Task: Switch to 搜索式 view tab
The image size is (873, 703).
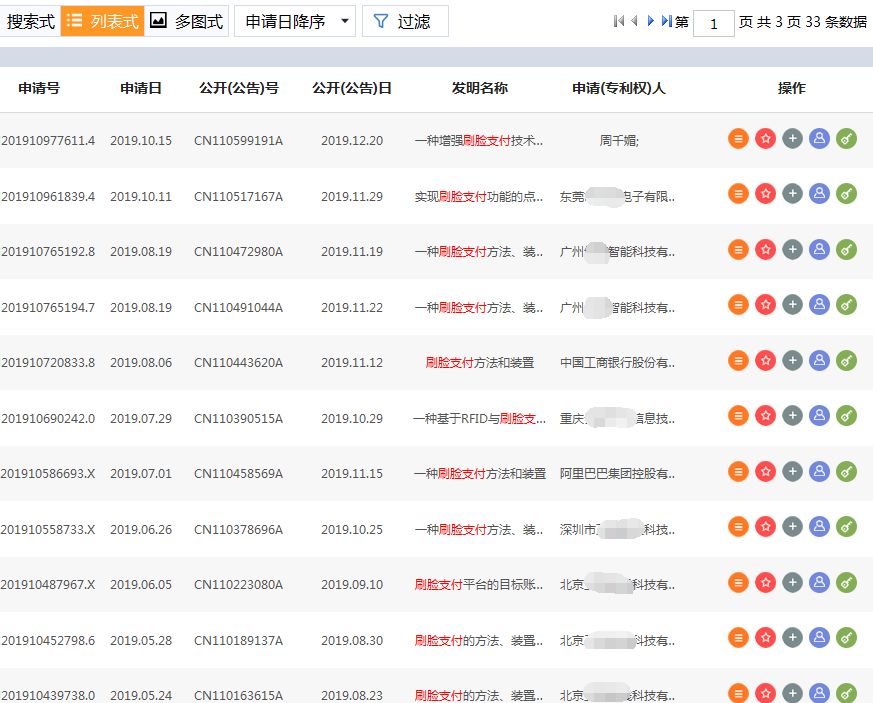Action: point(30,21)
